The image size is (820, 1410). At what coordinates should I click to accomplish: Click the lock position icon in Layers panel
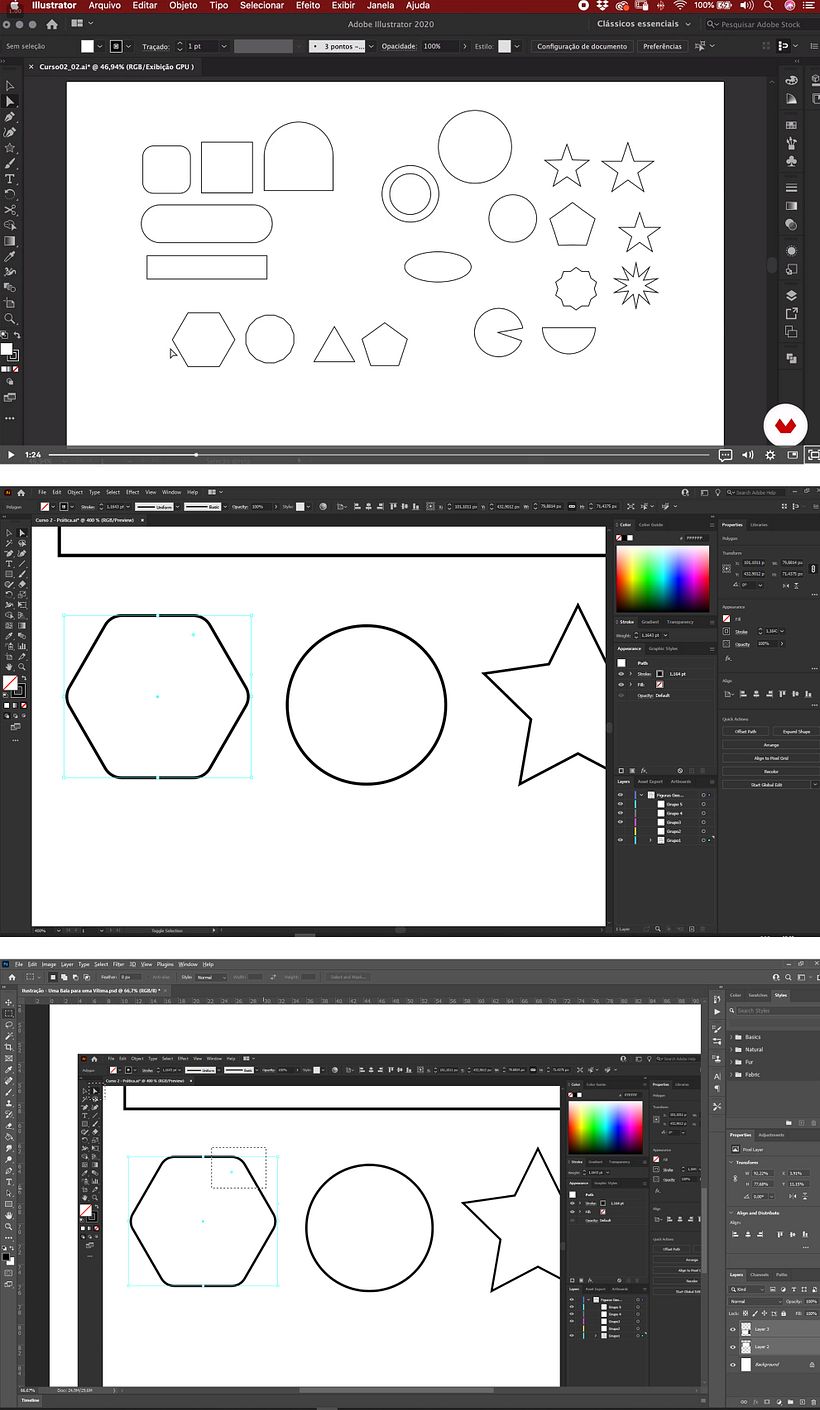point(764,1313)
